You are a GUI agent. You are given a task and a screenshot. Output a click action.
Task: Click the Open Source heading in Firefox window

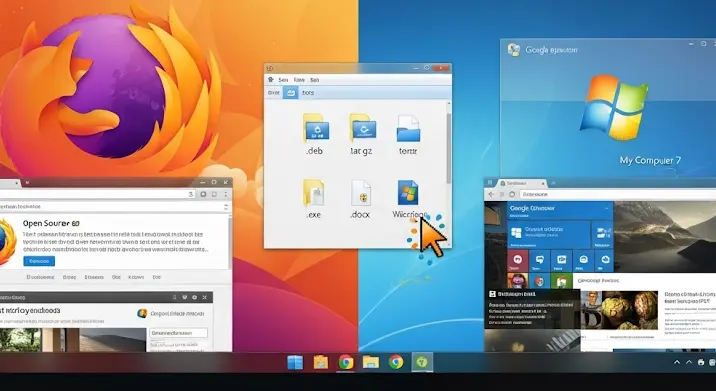click(51, 223)
